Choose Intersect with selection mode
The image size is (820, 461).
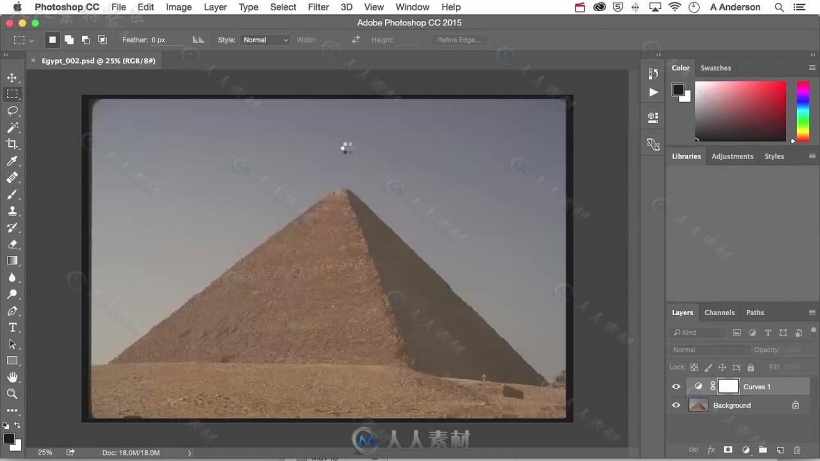point(102,40)
